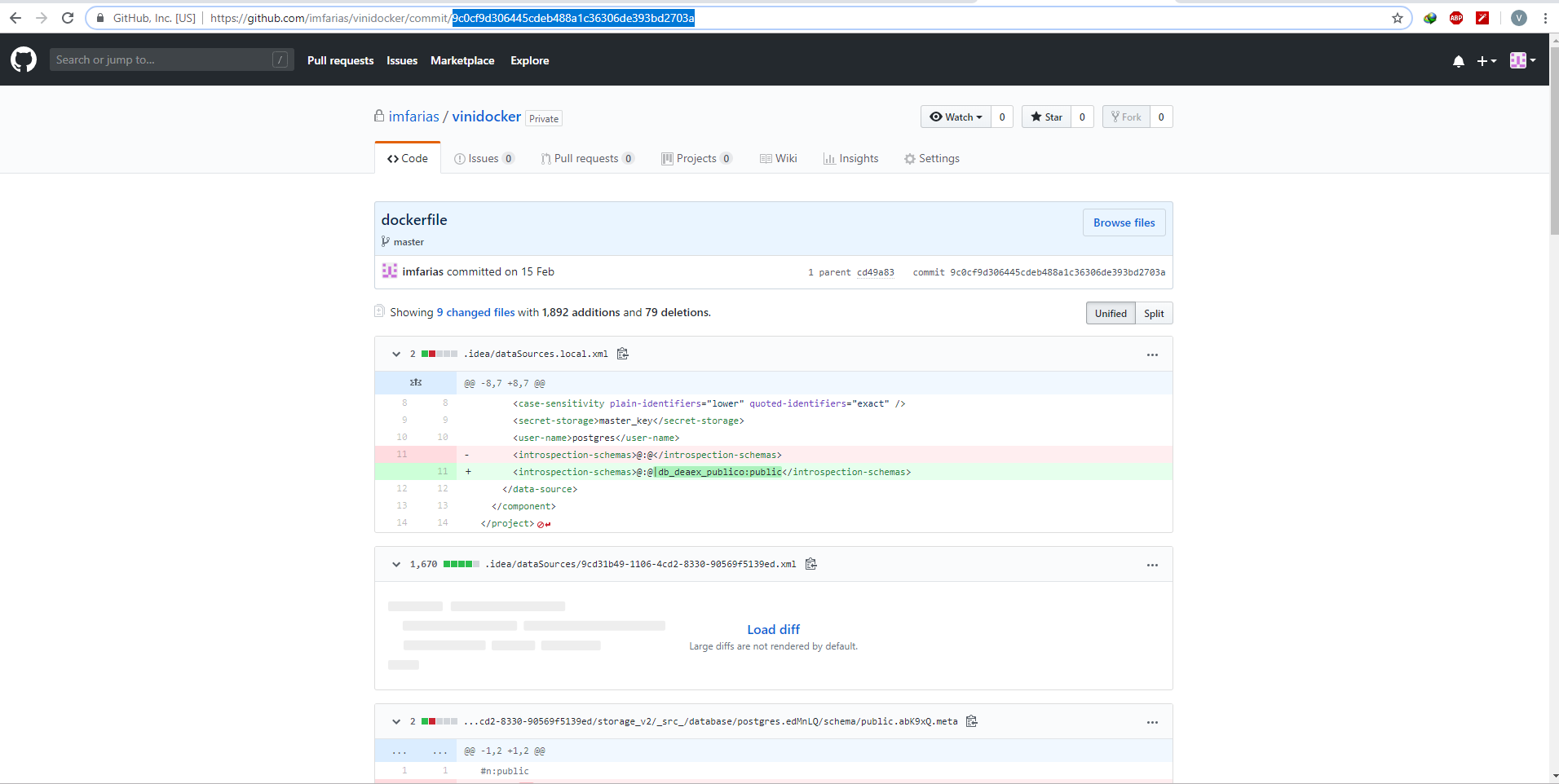Viewport: 1559px width, 784px height.
Task: Copy path of dataSources.local.xml
Action: 623,354
